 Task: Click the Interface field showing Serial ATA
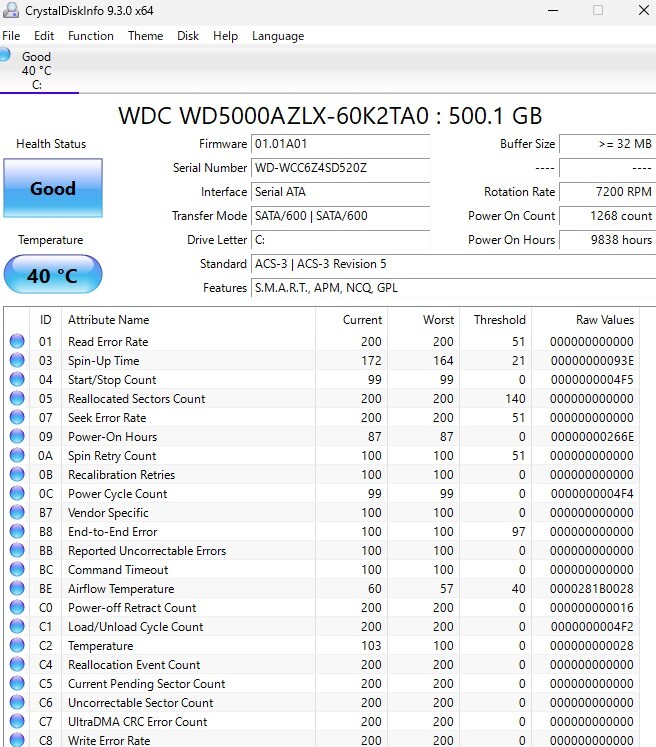341,192
